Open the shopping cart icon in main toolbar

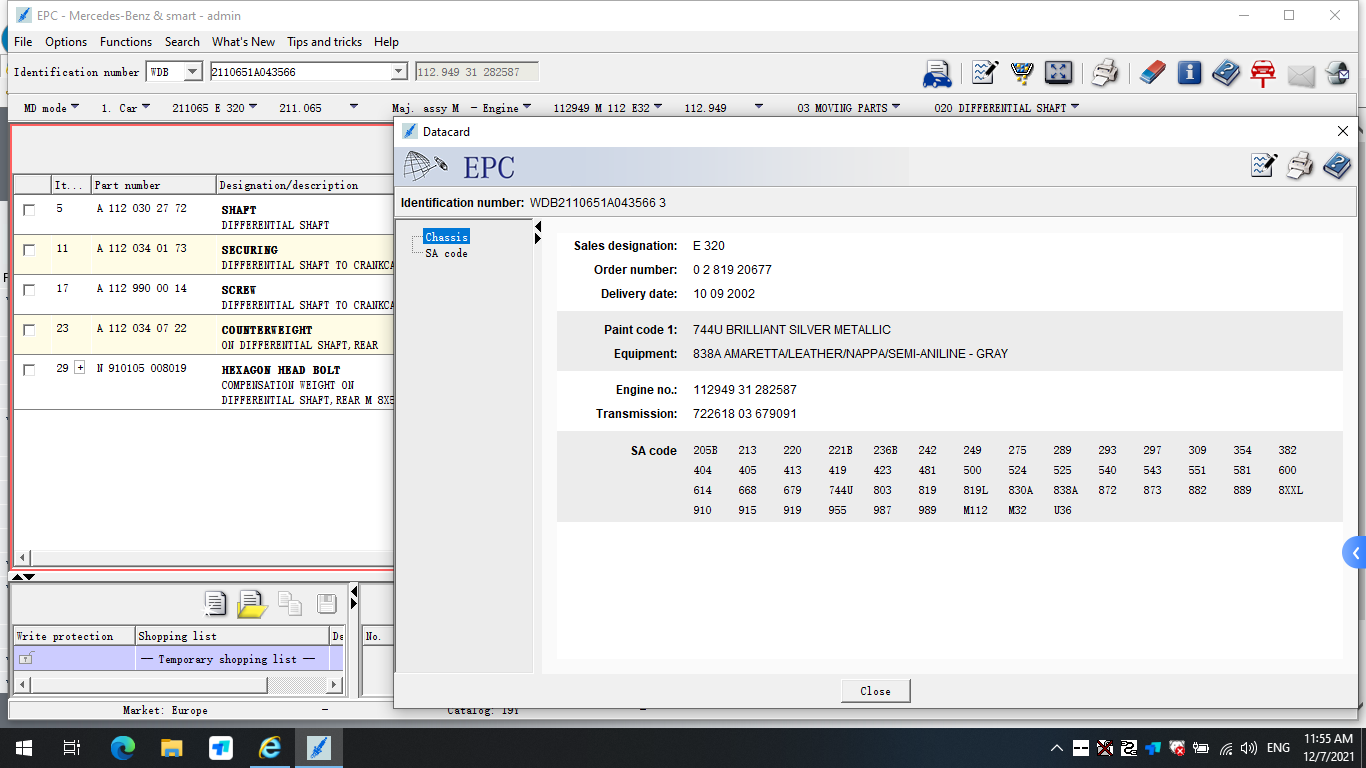[x=1022, y=73]
